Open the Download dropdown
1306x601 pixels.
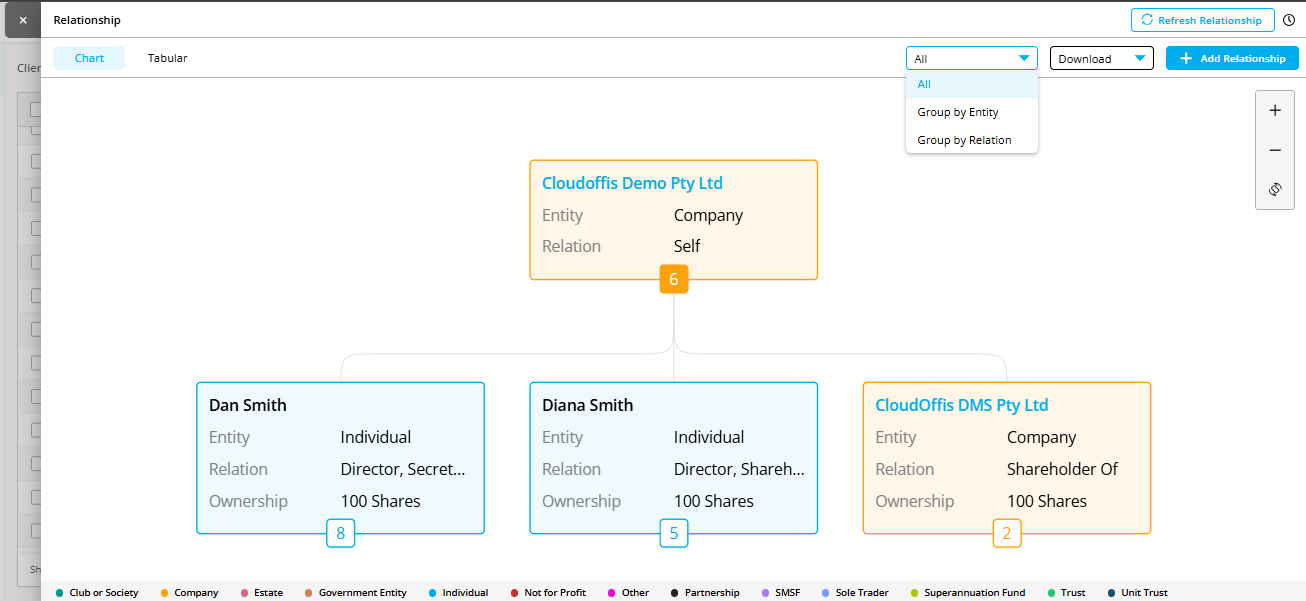[x=1101, y=59]
